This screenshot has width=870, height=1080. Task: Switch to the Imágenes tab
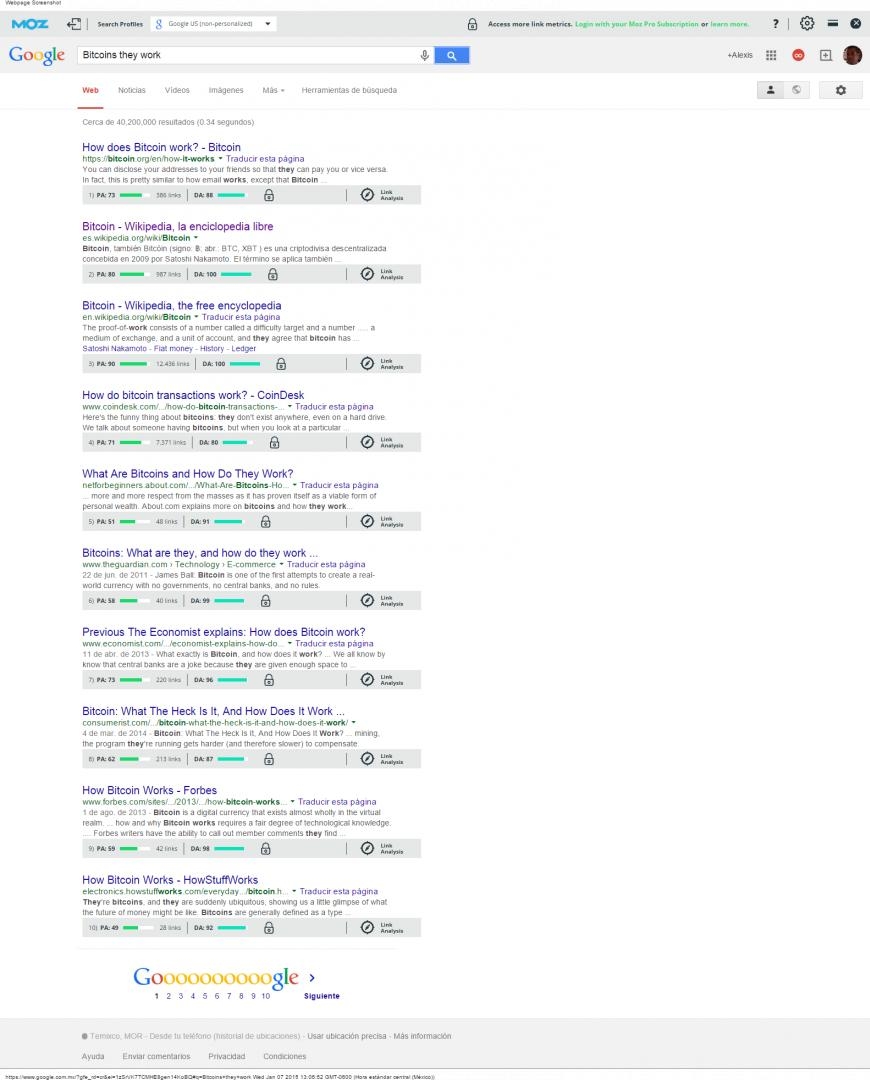click(226, 90)
